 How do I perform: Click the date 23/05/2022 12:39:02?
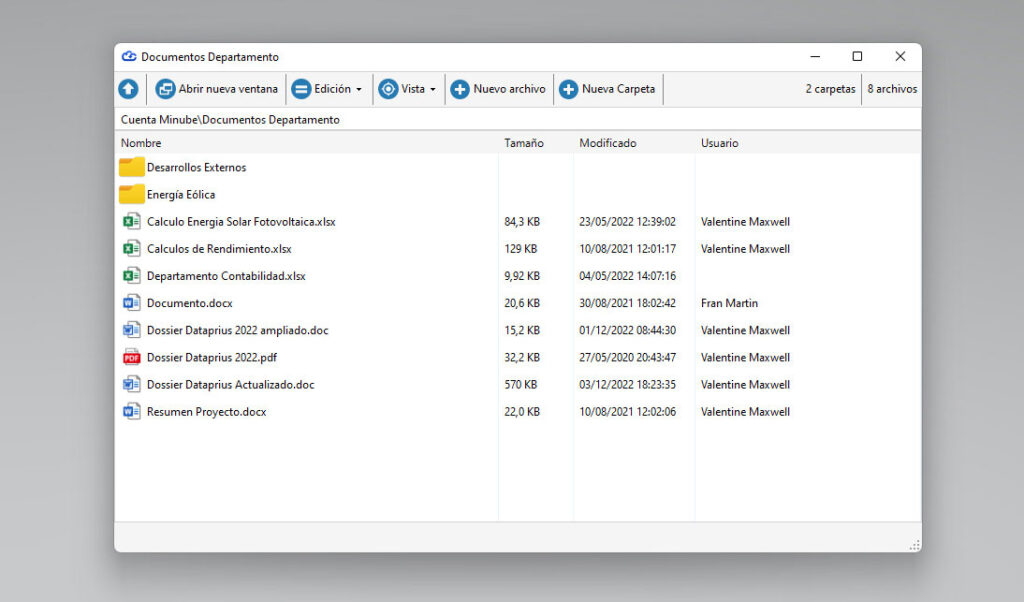(628, 221)
